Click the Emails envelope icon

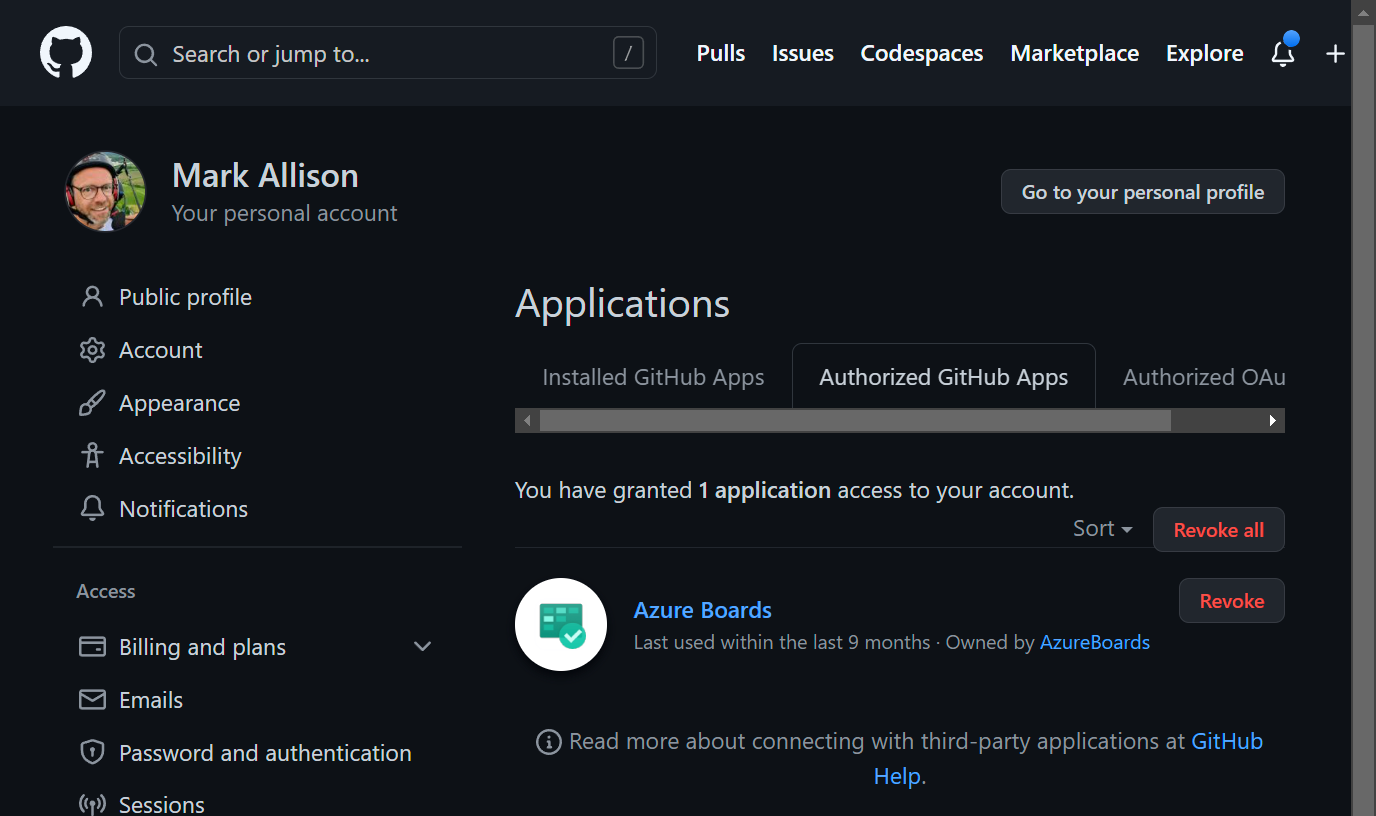(x=92, y=700)
